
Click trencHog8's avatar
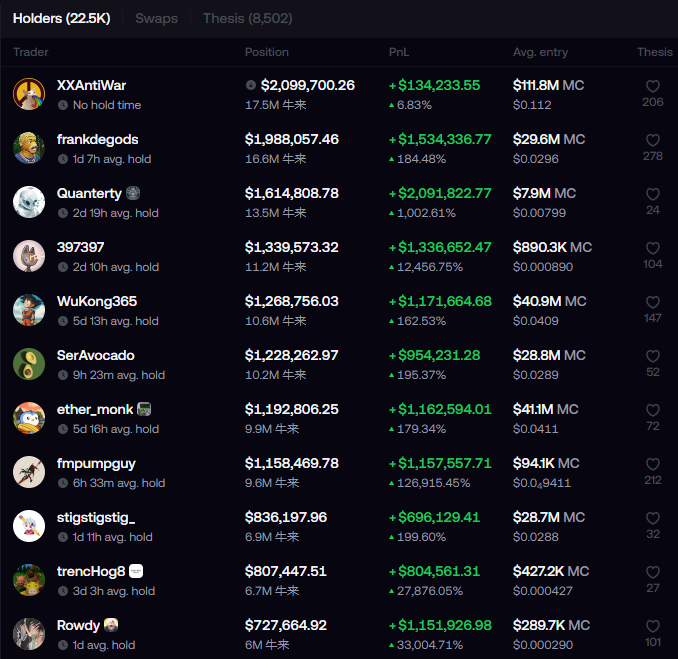pos(29,580)
